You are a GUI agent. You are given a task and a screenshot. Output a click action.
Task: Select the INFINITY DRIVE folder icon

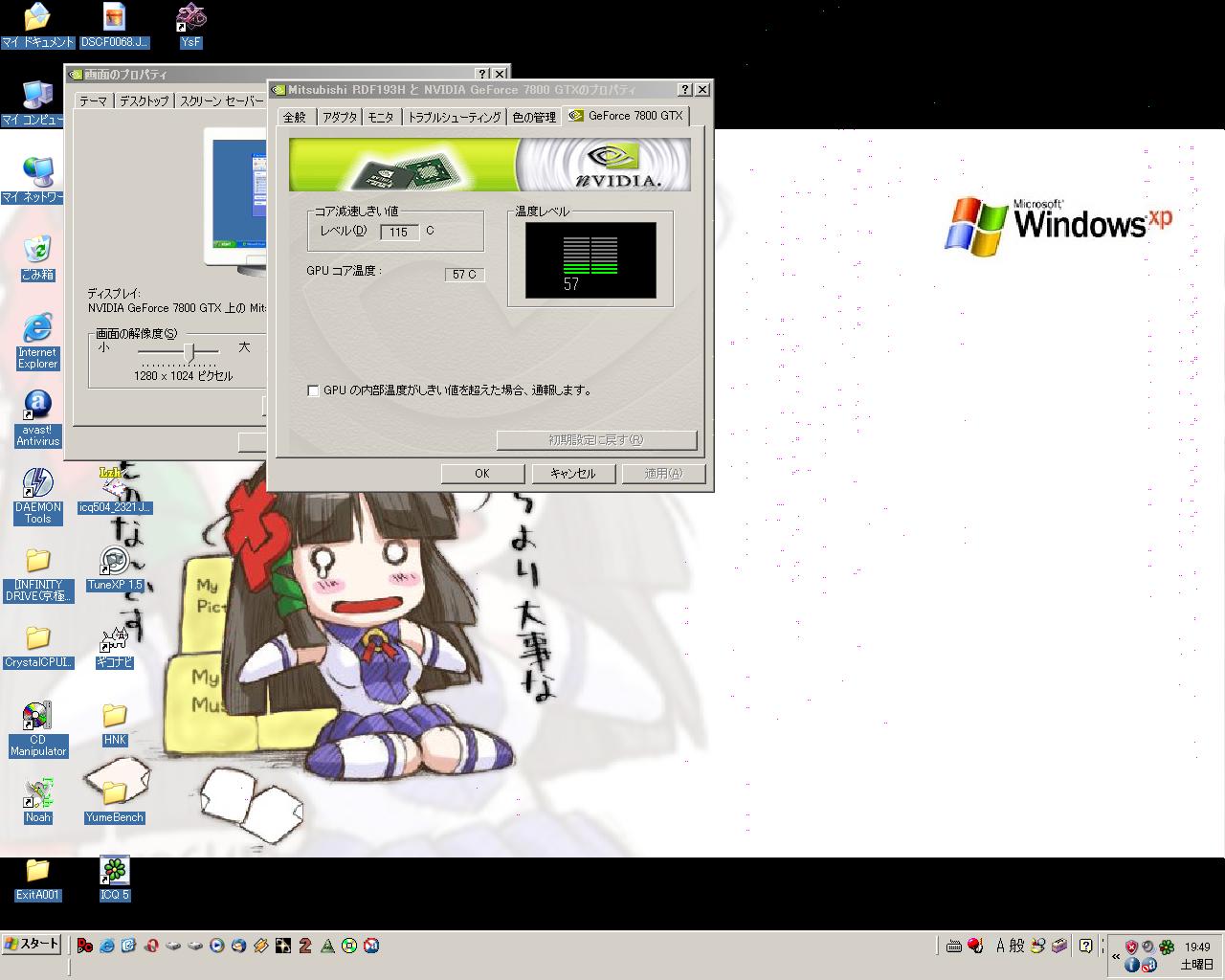click(x=37, y=573)
